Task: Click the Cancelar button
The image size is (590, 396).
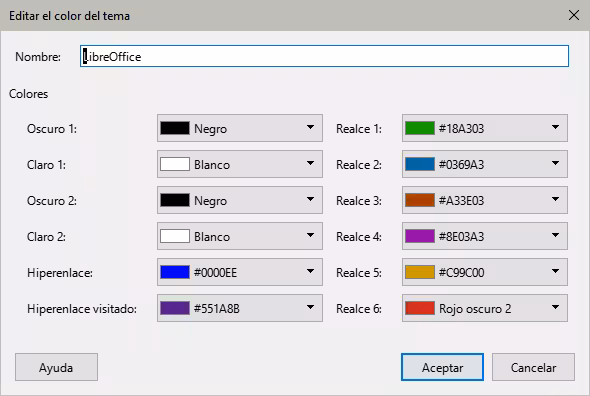Action: click(x=533, y=367)
